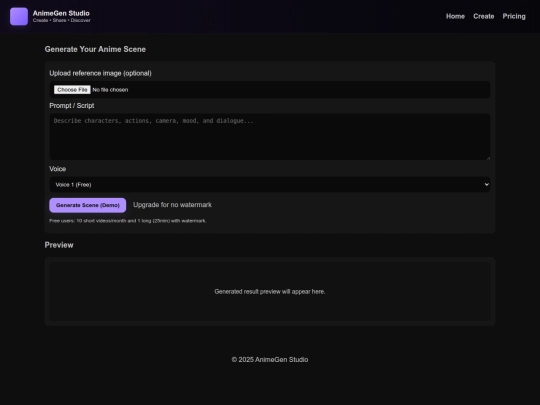Click the No file chosen text
Image resolution: width=540 pixels, height=405 pixels.
click(x=110, y=90)
